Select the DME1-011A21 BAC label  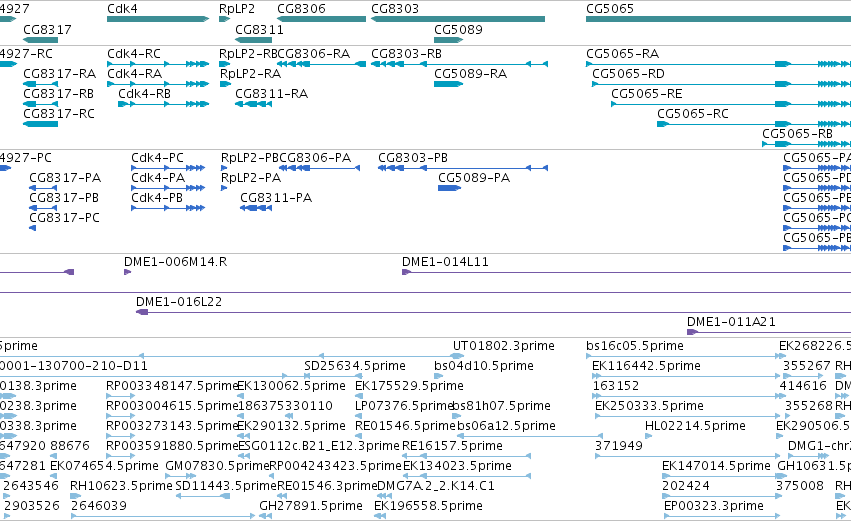[x=731, y=322]
